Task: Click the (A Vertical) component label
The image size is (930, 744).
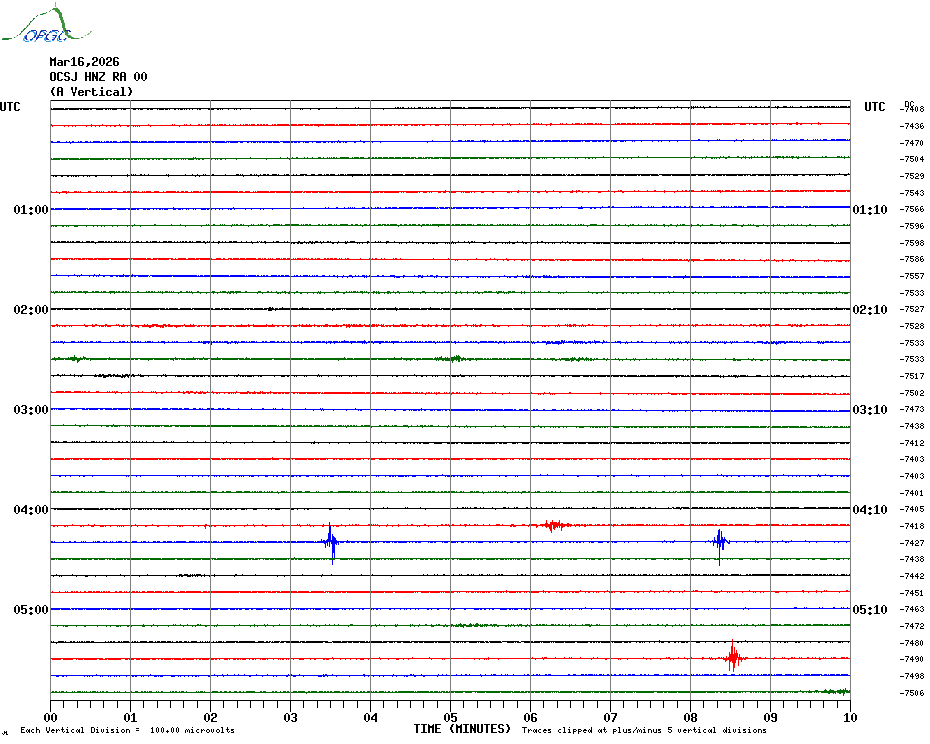Action: coord(90,92)
